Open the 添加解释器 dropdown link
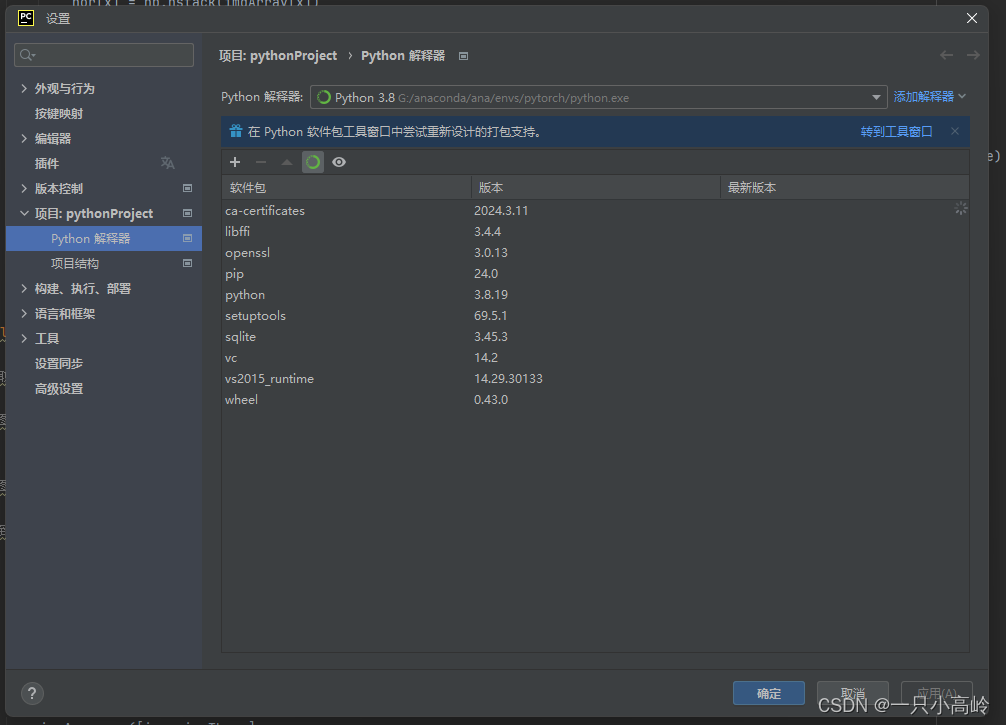 tap(929, 96)
